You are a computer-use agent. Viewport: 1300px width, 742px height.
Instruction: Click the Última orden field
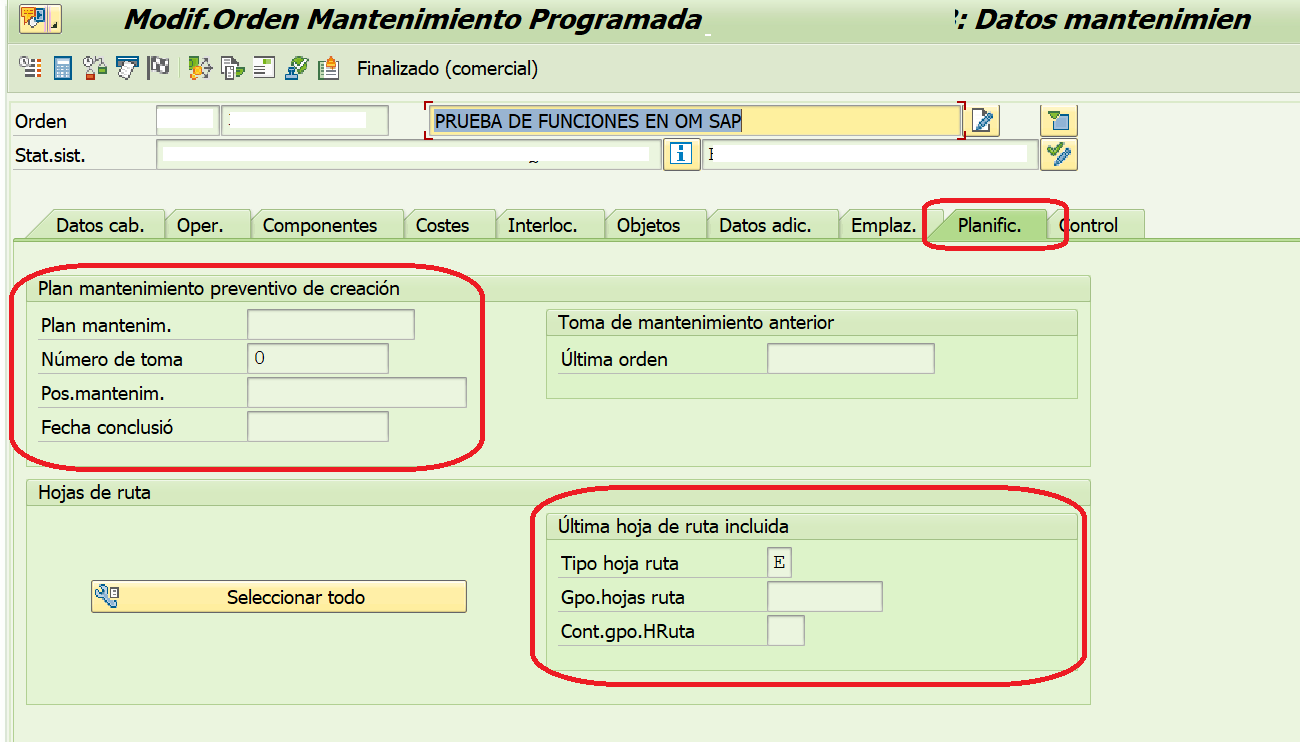click(x=850, y=359)
